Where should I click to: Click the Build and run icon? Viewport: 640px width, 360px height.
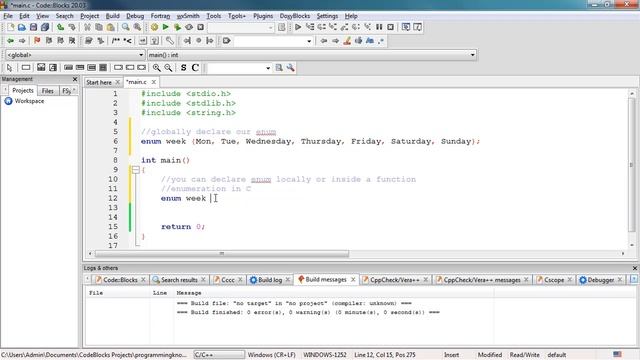click(177, 27)
